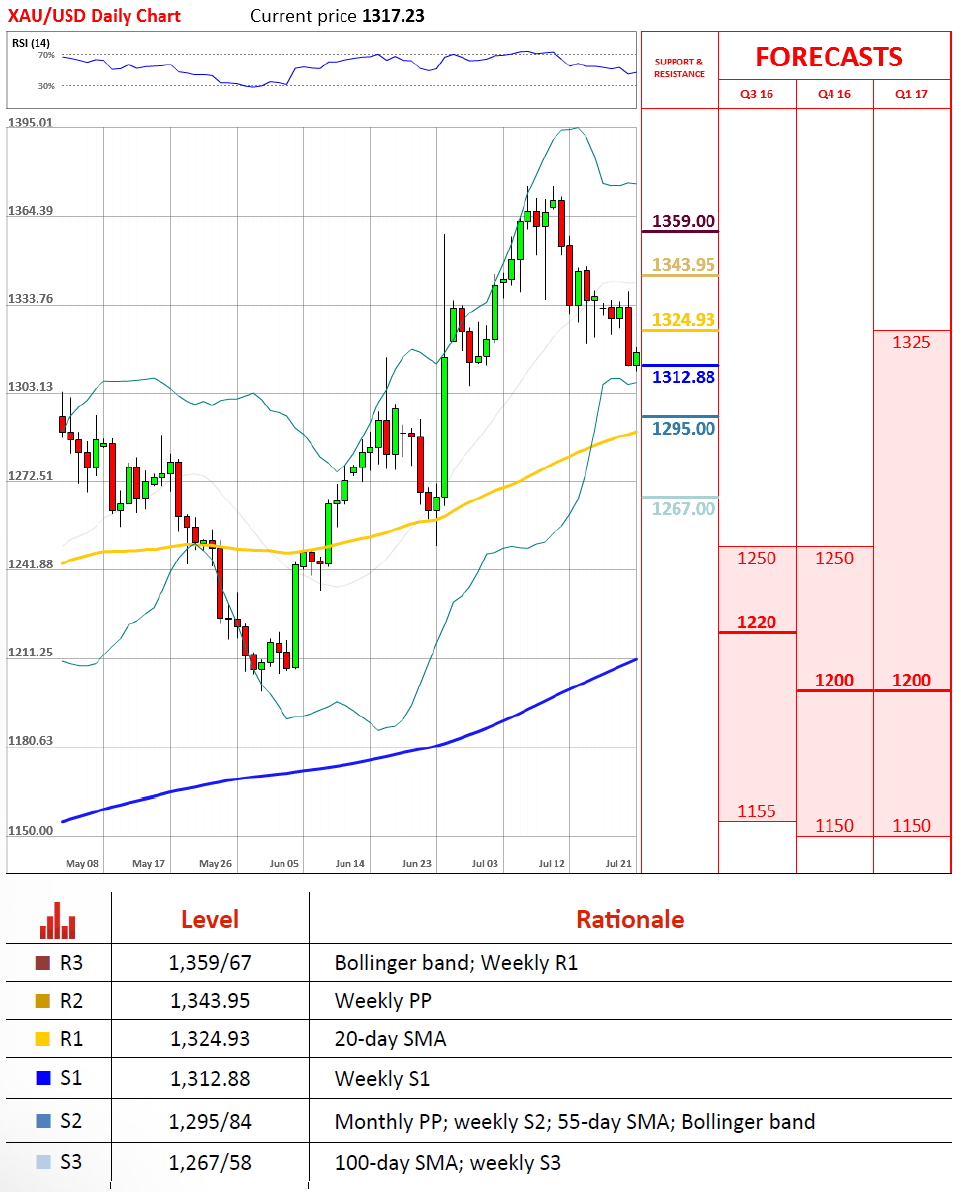
Task: Click the FORECASTS heading
Action: click(829, 57)
